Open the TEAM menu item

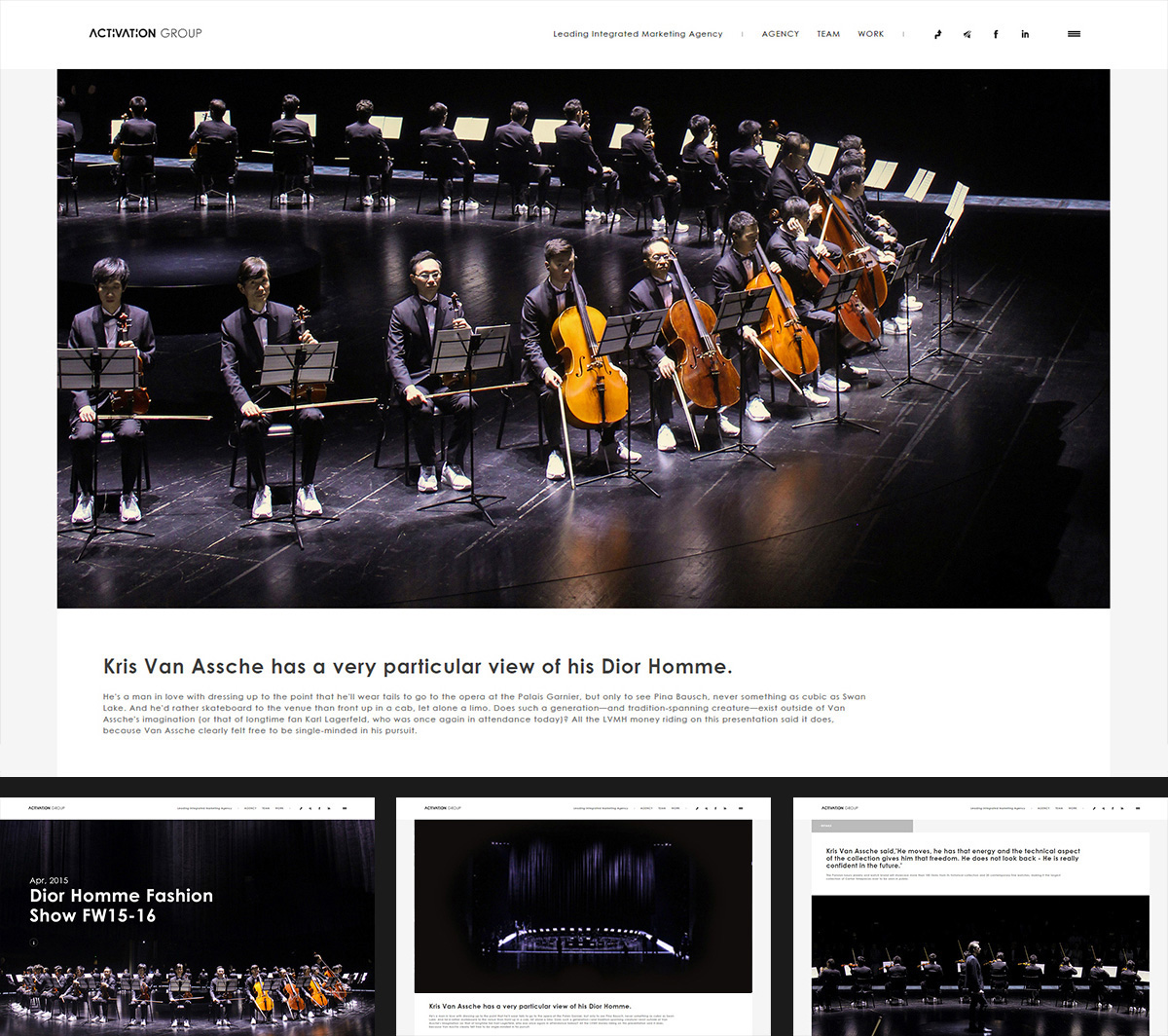(x=828, y=34)
